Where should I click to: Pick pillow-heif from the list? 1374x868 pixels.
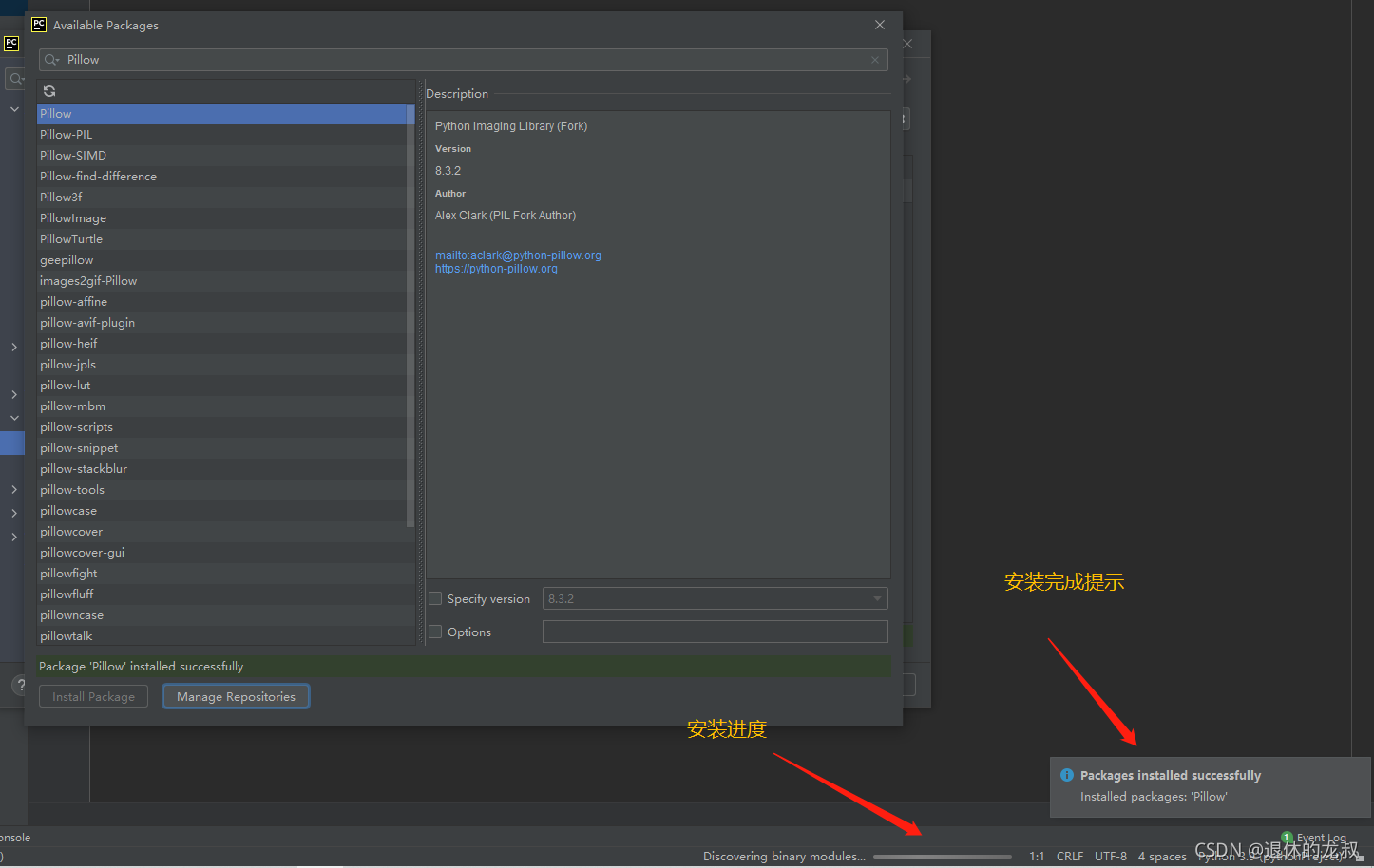pyautogui.click(x=221, y=344)
